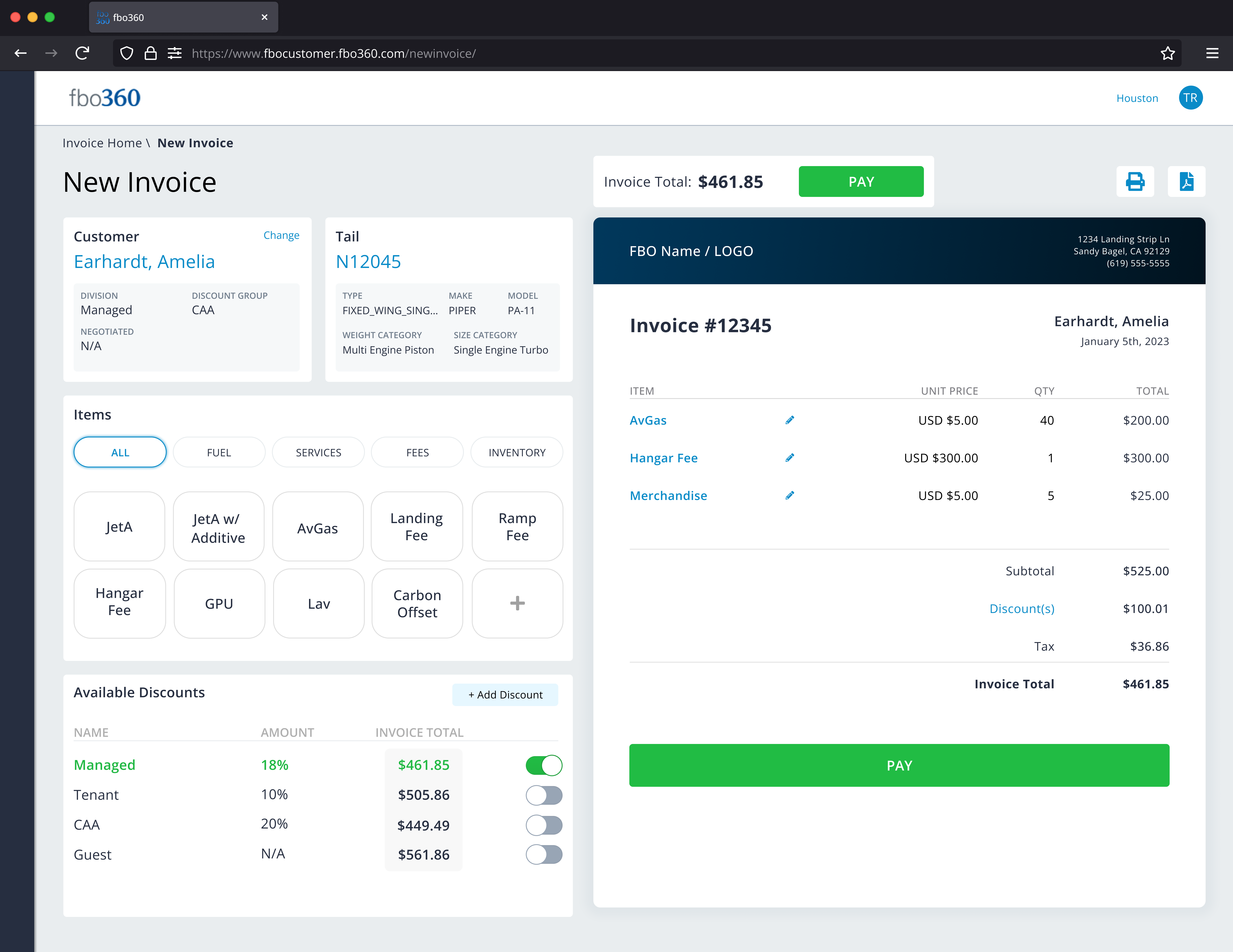Add Hangar Fee item tile
Image resolution: width=1233 pixels, height=952 pixels.
click(120, 603)
